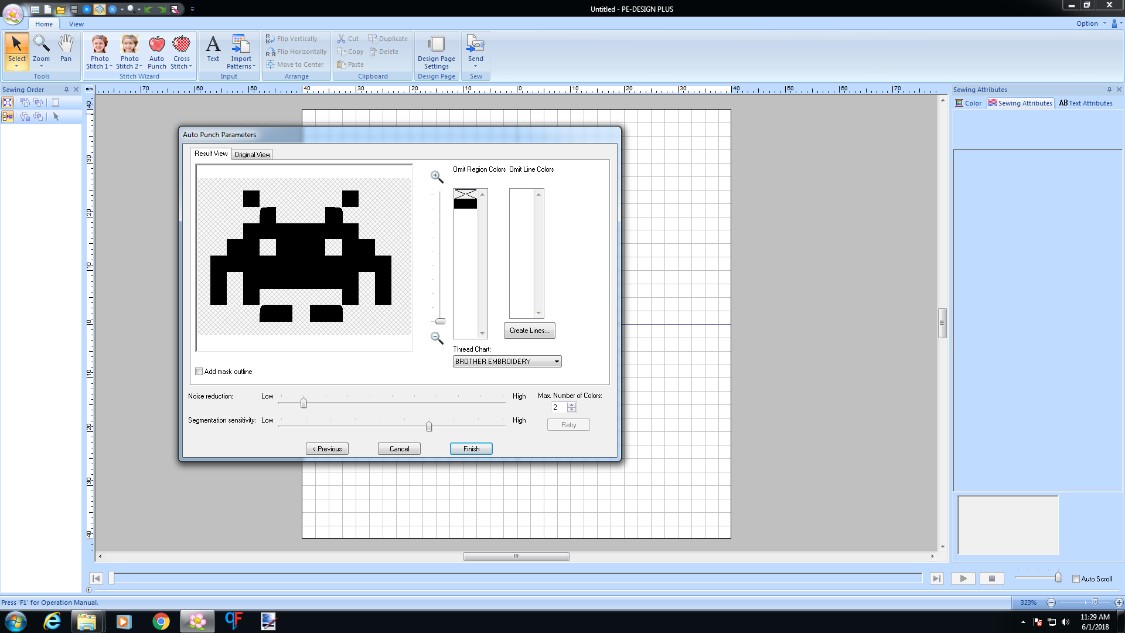Enable the Add mask outline checkbox
Screen dimensions: 1125x633
(x=199, y=371)
